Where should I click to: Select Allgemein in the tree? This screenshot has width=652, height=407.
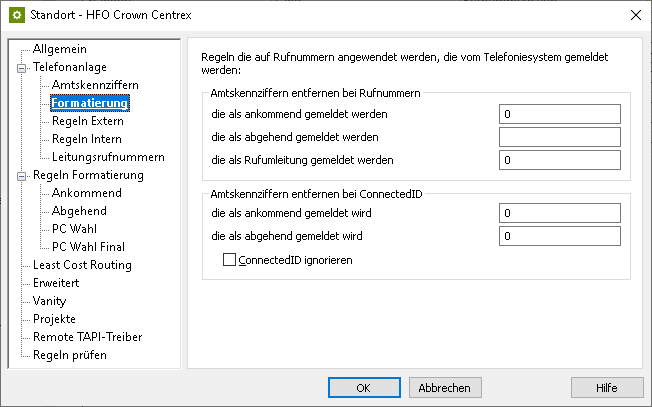tap(60, 49)
